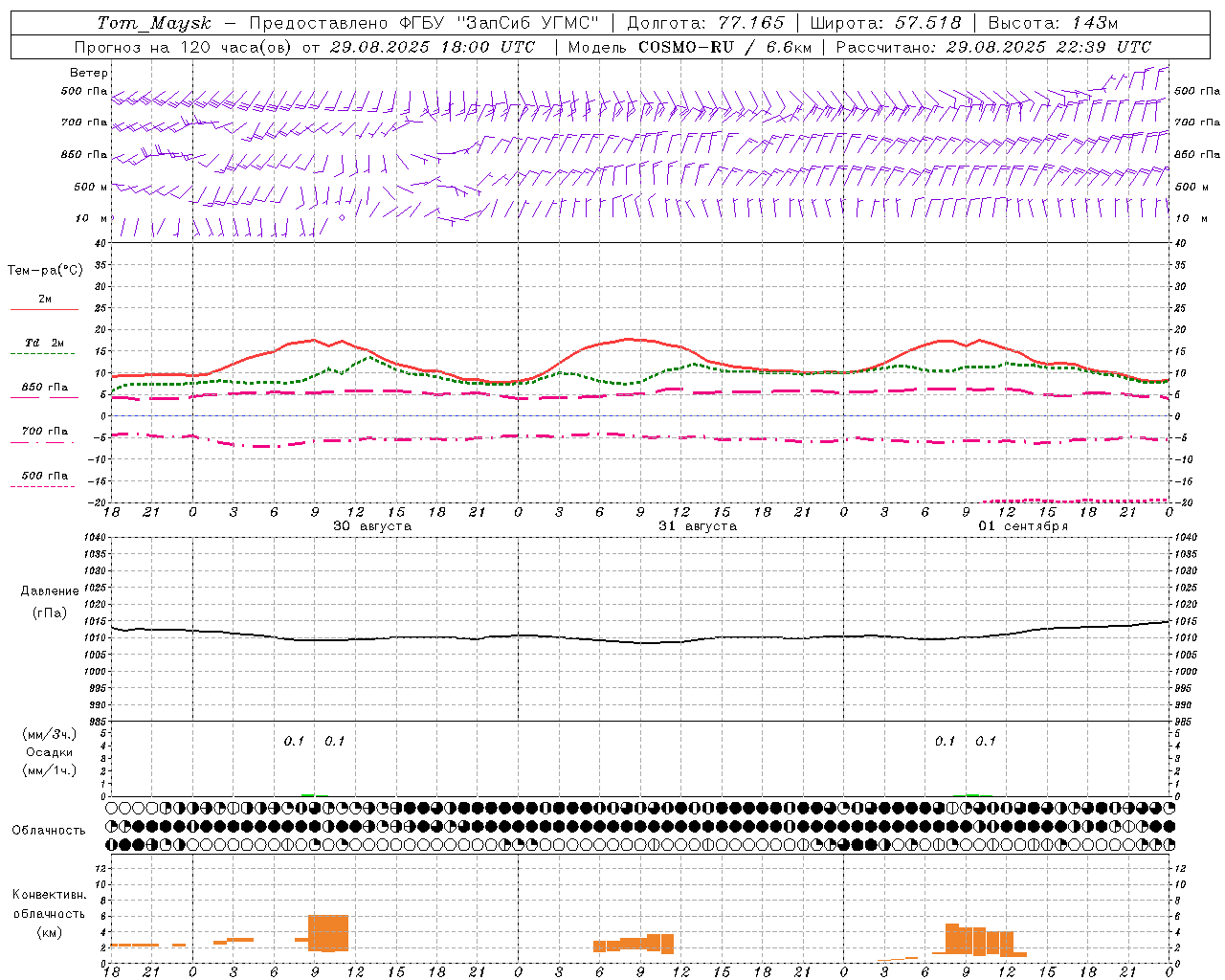
Task: Click the Широта: 57.518 value
Action: click(x=886, y=23)
